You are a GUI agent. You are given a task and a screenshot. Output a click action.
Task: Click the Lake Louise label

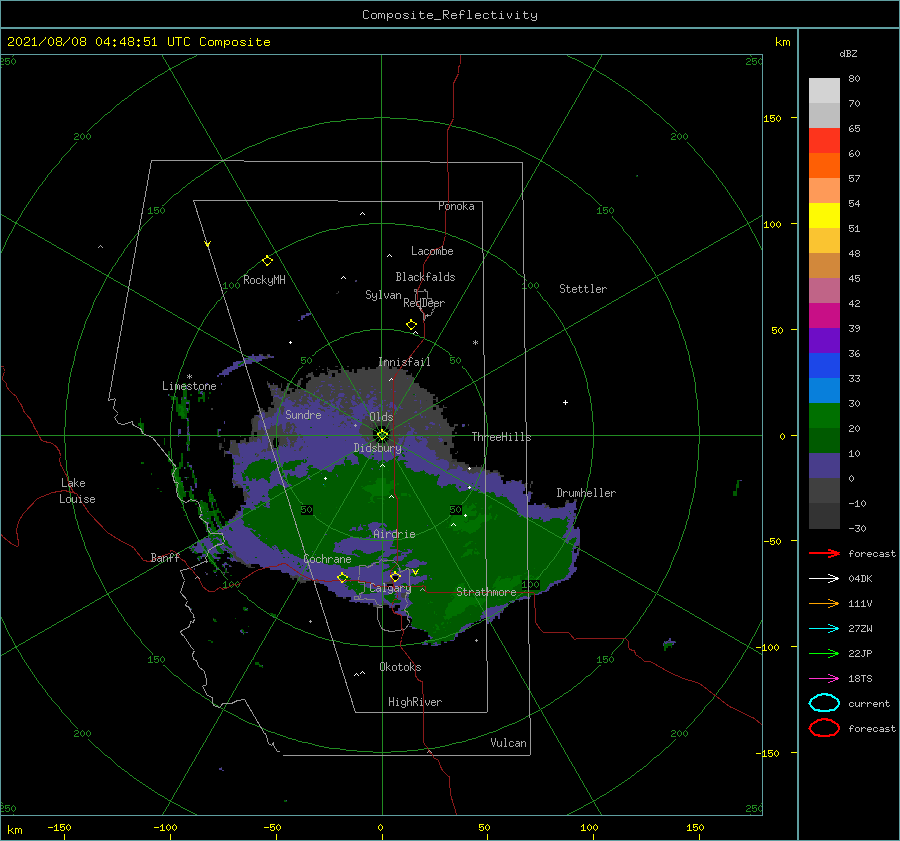[77, 491]
